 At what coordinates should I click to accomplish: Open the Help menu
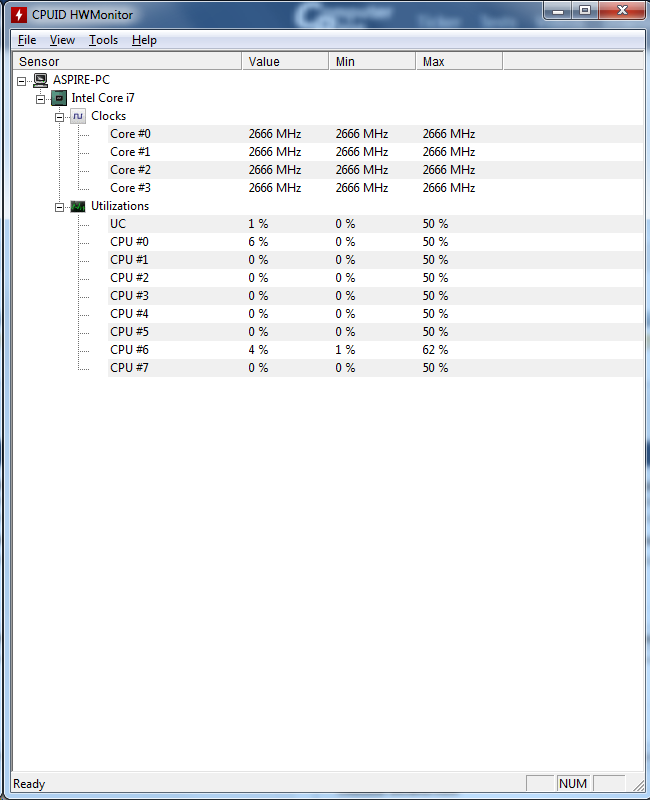pyautogui.click(x=144, y=40)
